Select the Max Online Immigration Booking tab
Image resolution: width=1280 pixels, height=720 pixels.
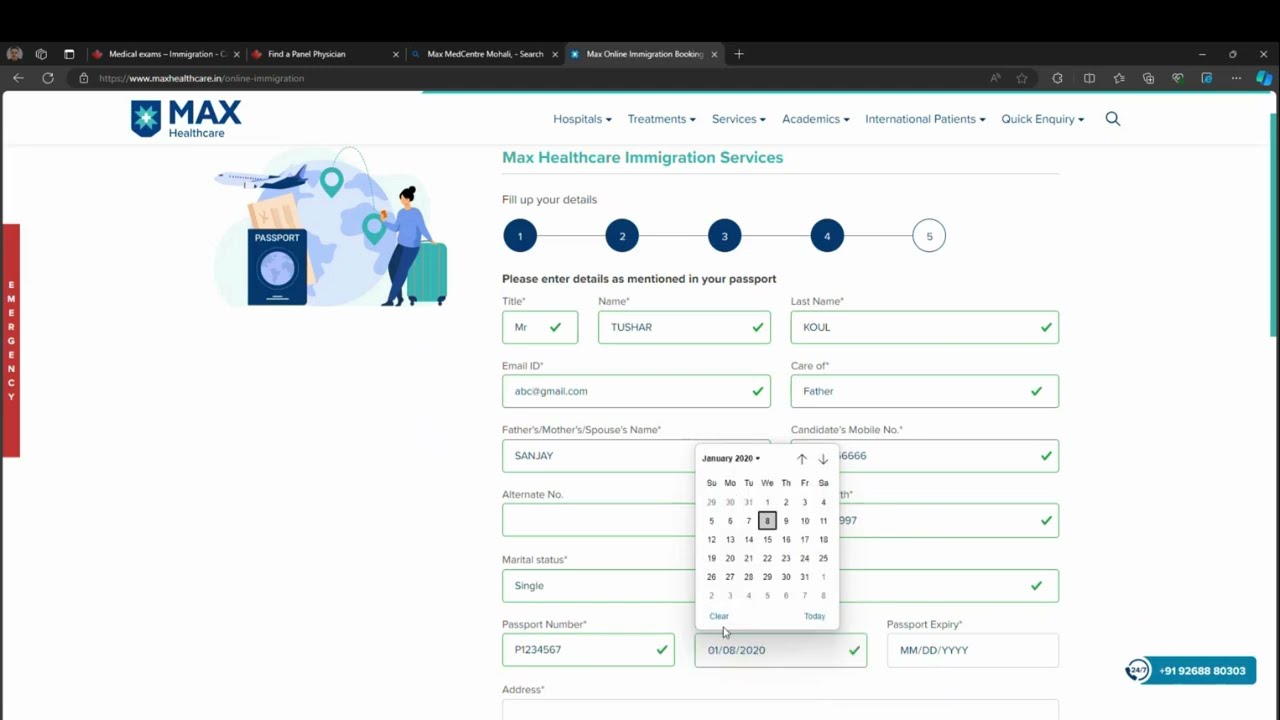[643, 54]
